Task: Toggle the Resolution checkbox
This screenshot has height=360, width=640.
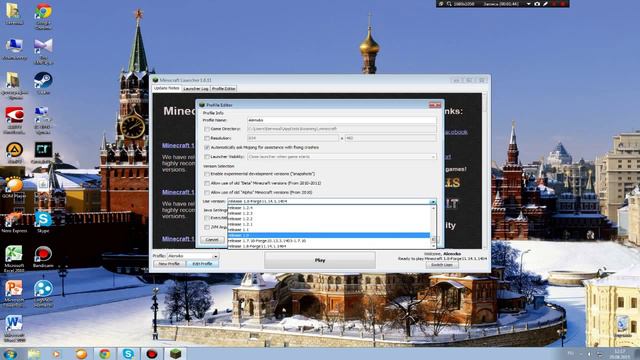Action: (x=207, y=138)
